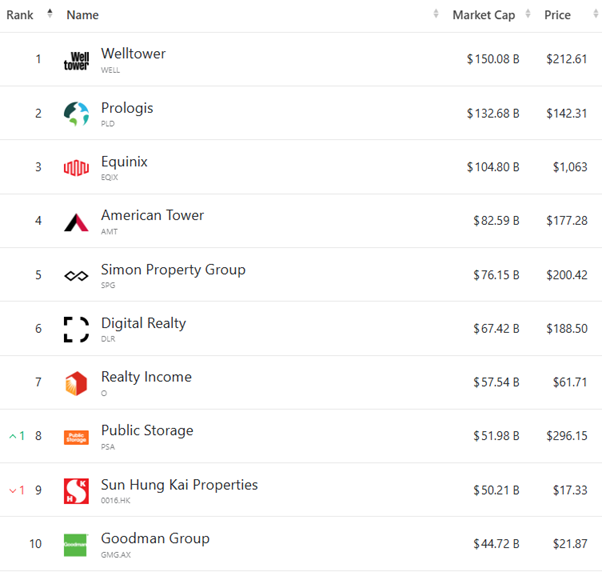Sort by Market Cap using sort arrows

528,14
